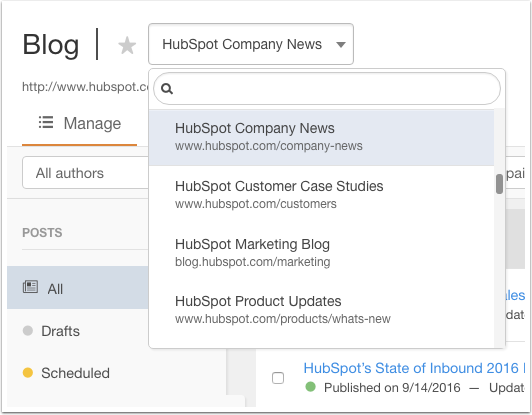The image size is (532, 415).
Task: Click the favorite star icon beside Blog
Action: [127, 45]
